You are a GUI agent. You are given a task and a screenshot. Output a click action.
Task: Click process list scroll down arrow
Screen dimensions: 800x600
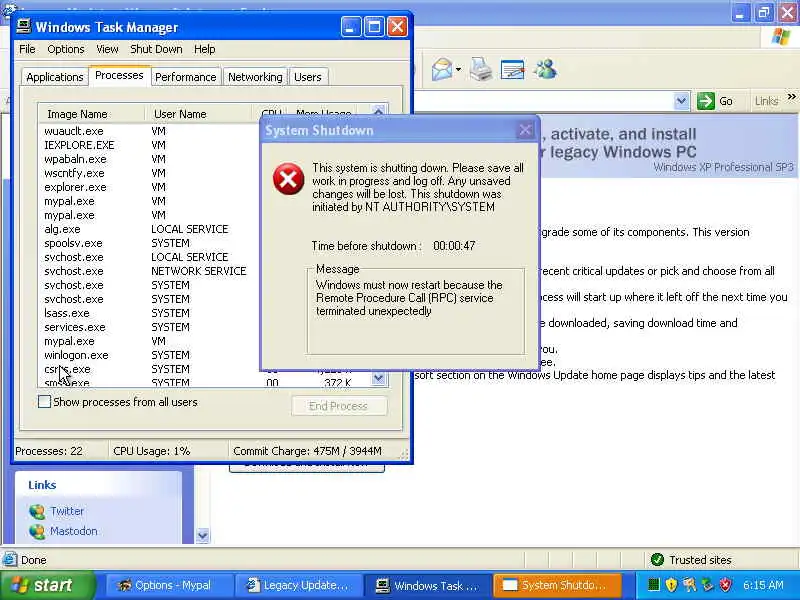tap(379, 378)
